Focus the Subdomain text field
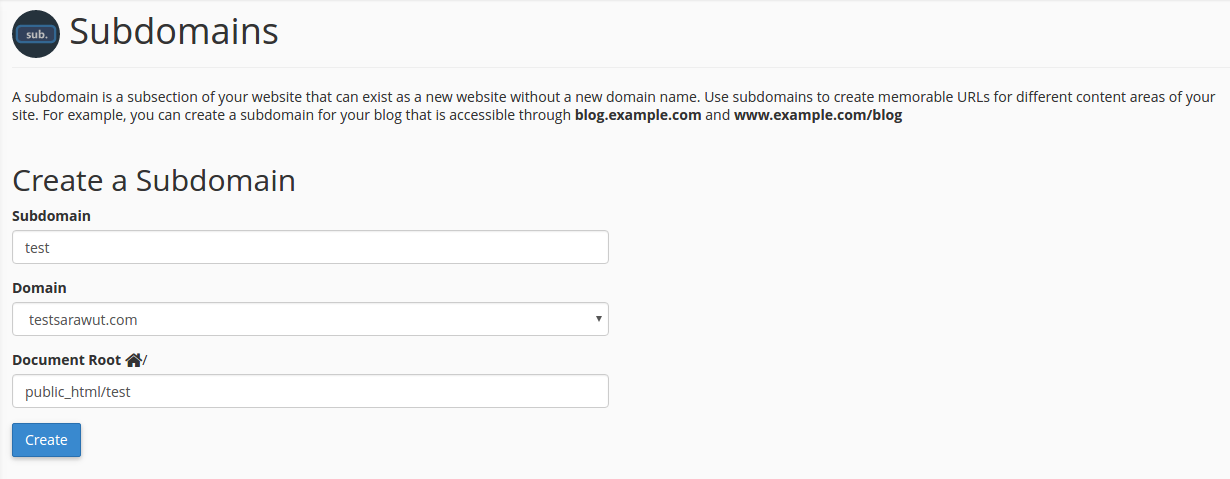Screen dimensions: 1230x479 tap(310, 248)
